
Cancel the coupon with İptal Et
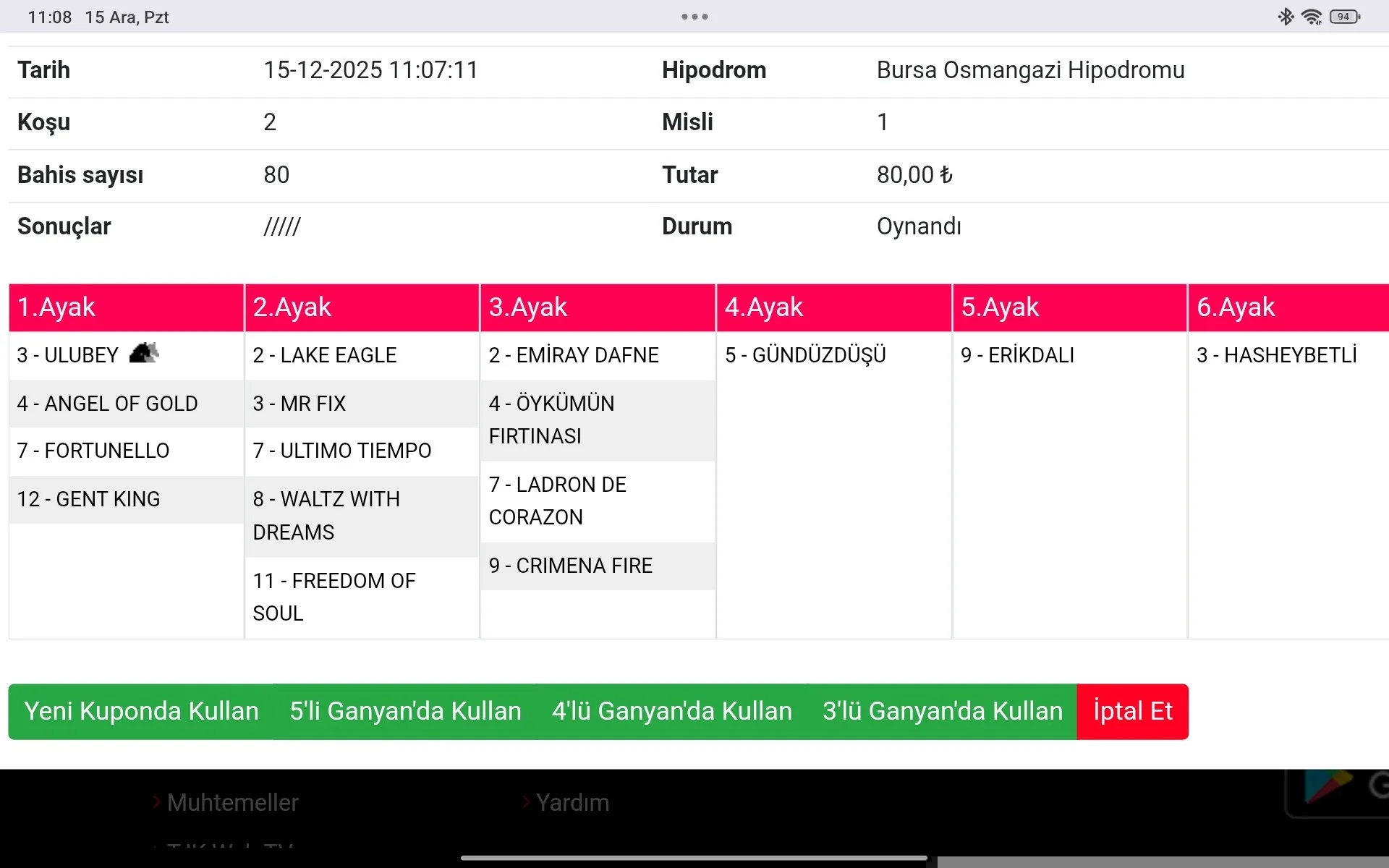click(x=1132, y=711)
